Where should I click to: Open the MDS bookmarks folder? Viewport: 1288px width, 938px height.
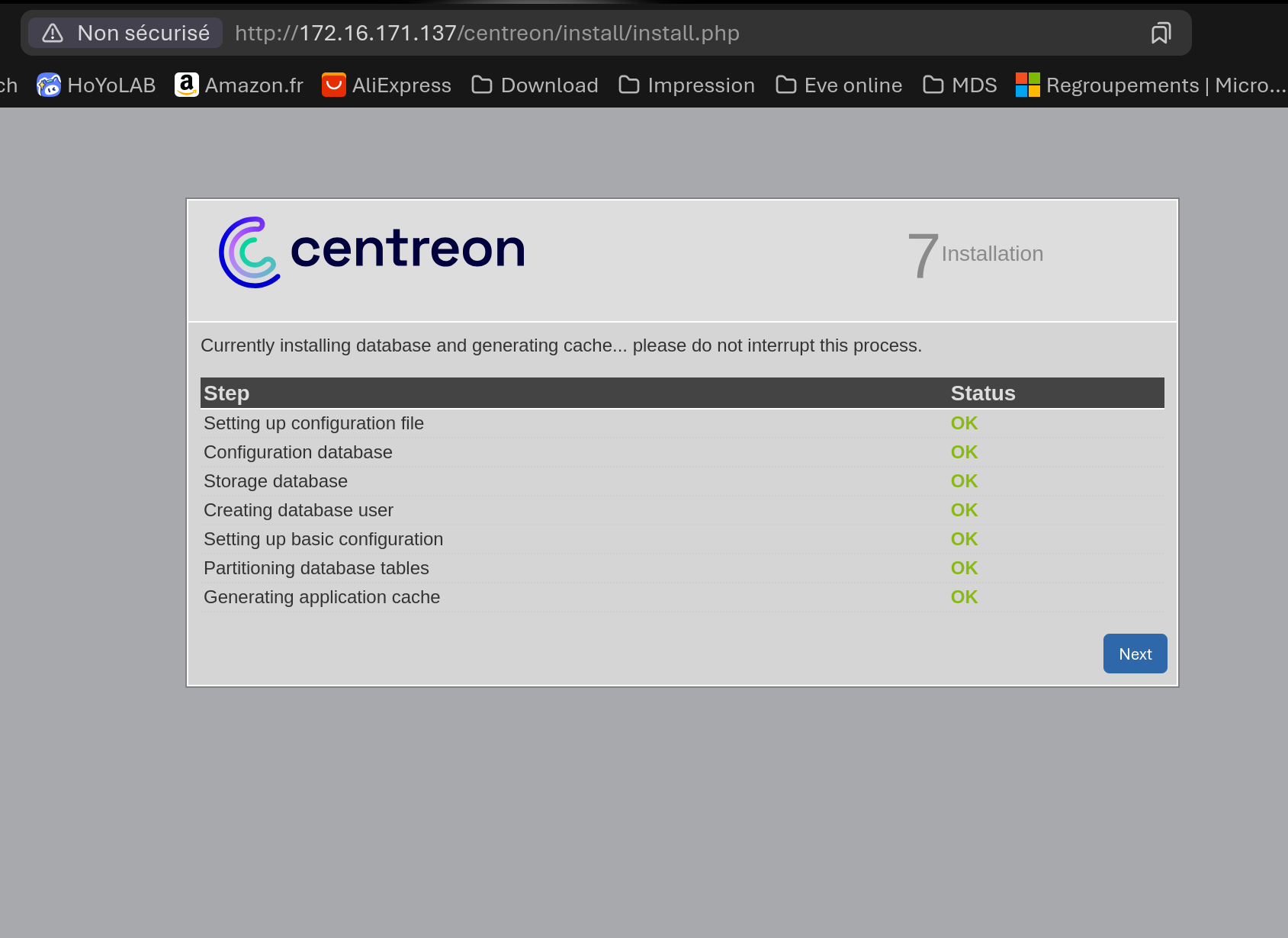pyautogui.click(x=960, y=85)
